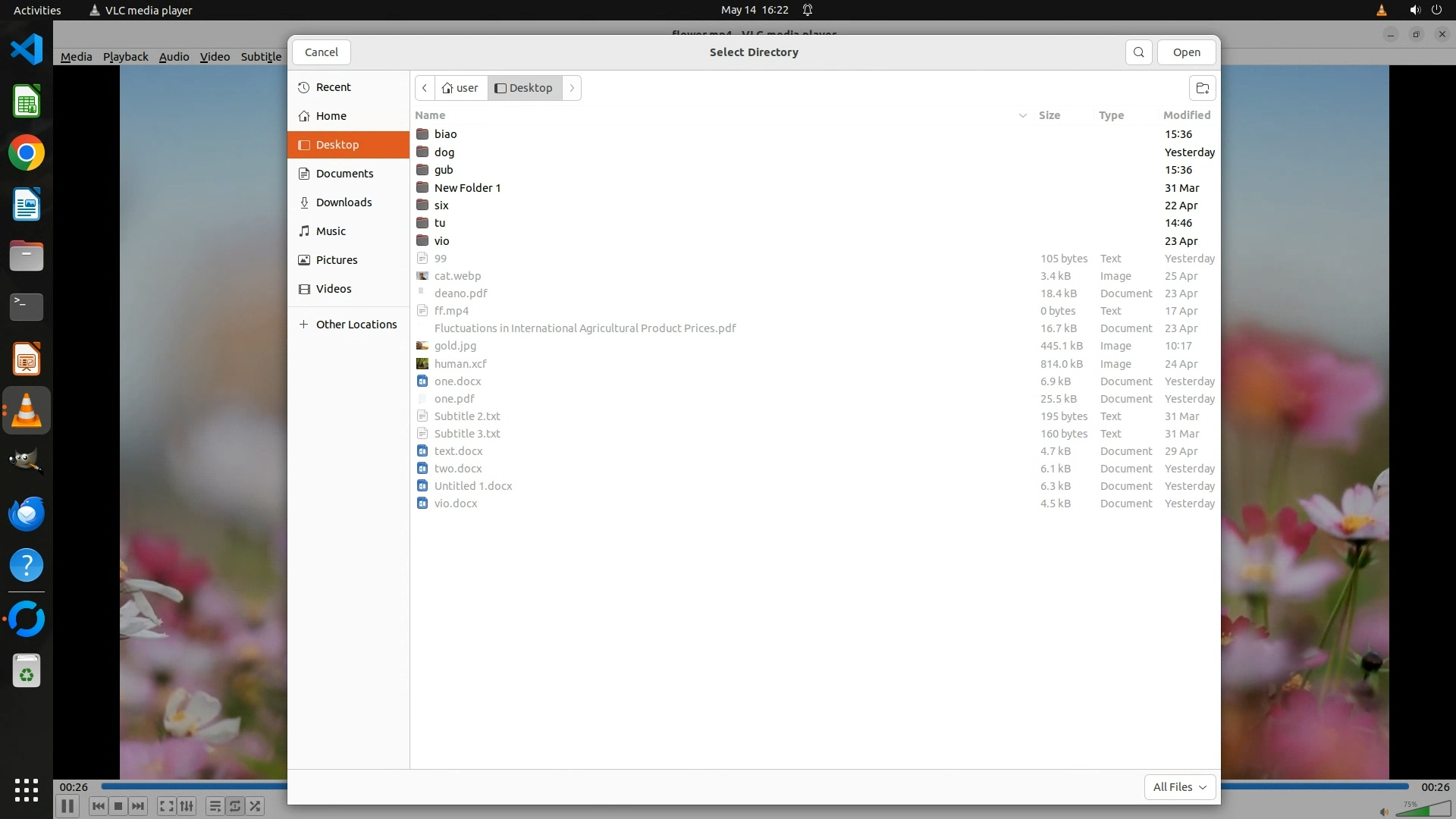Toggle the VLC playlist view icon
This screenshot has height=819, width=1456.
pos(215,806)
